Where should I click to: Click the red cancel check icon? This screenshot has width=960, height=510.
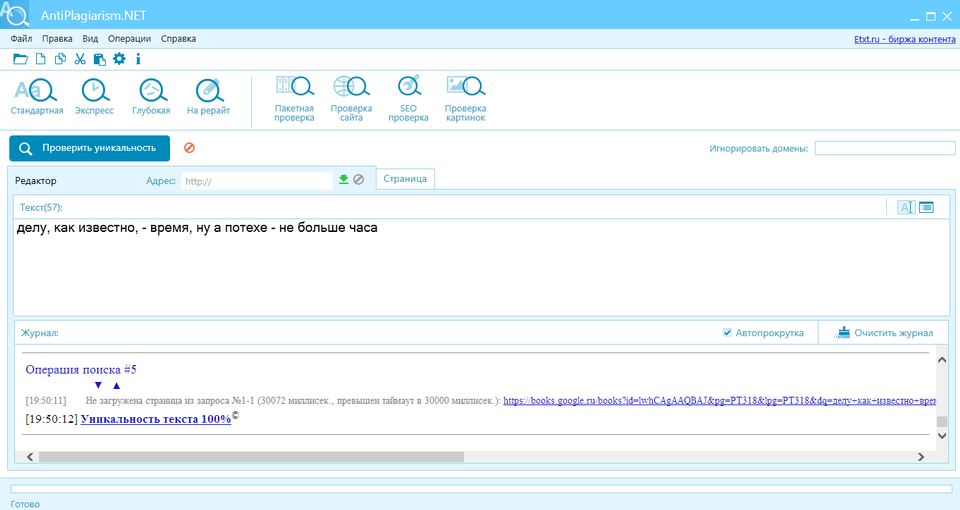(x=189, y=148)
